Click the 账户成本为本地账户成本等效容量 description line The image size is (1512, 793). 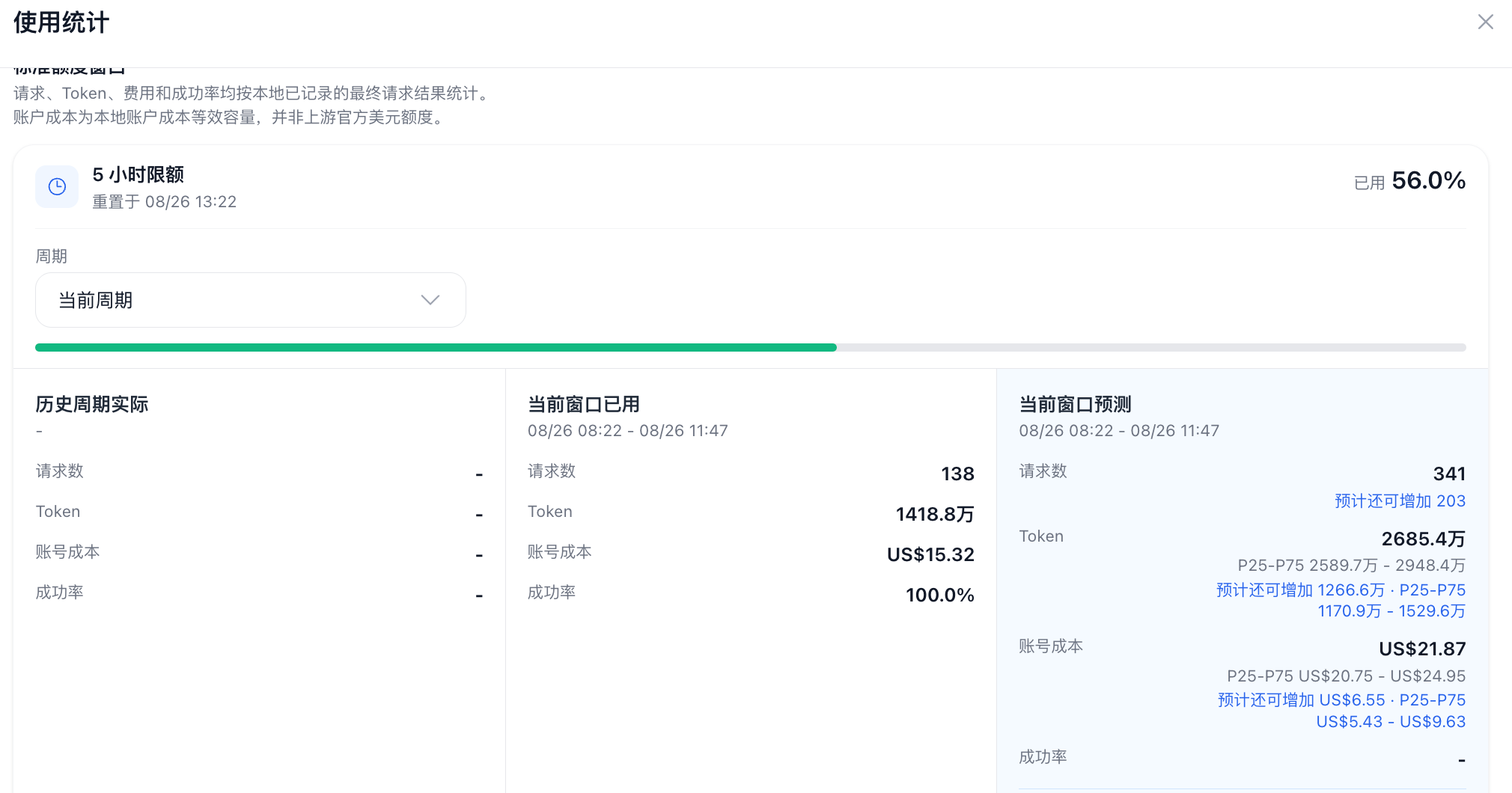[231, 117]
